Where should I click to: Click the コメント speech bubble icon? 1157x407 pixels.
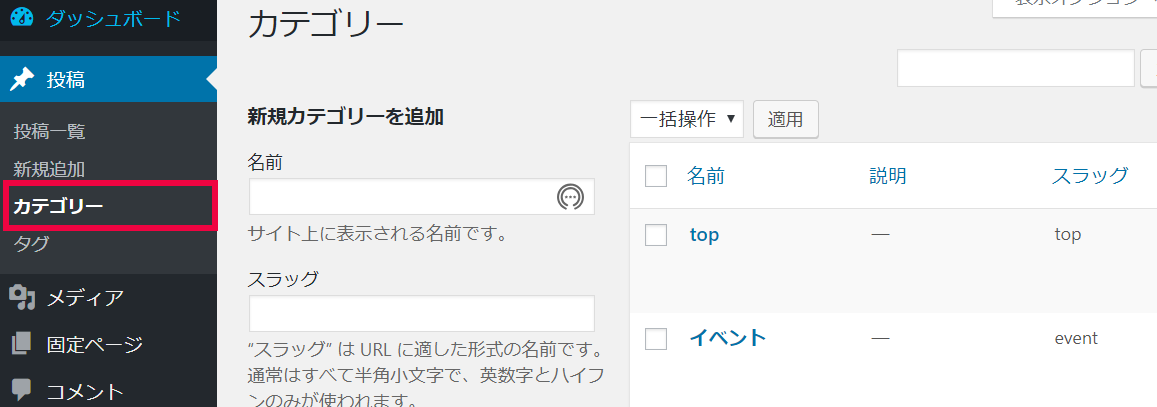[22, 389]
